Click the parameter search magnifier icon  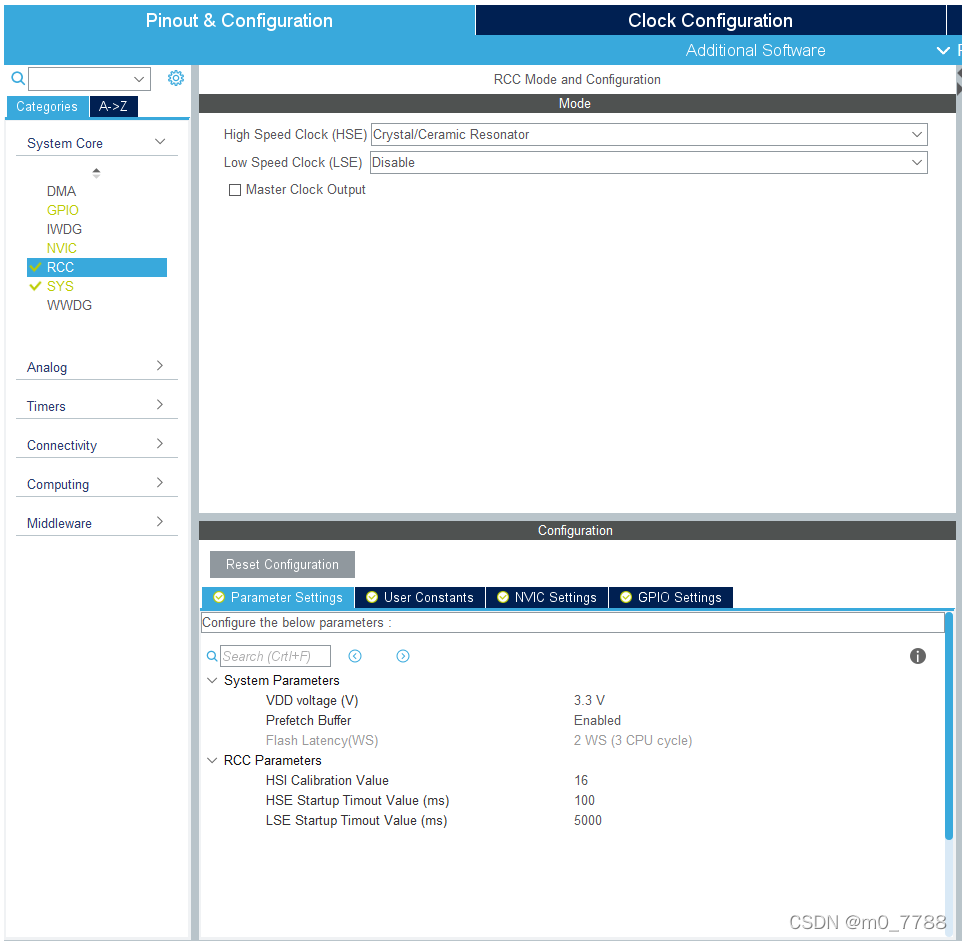tap(212, 656)
